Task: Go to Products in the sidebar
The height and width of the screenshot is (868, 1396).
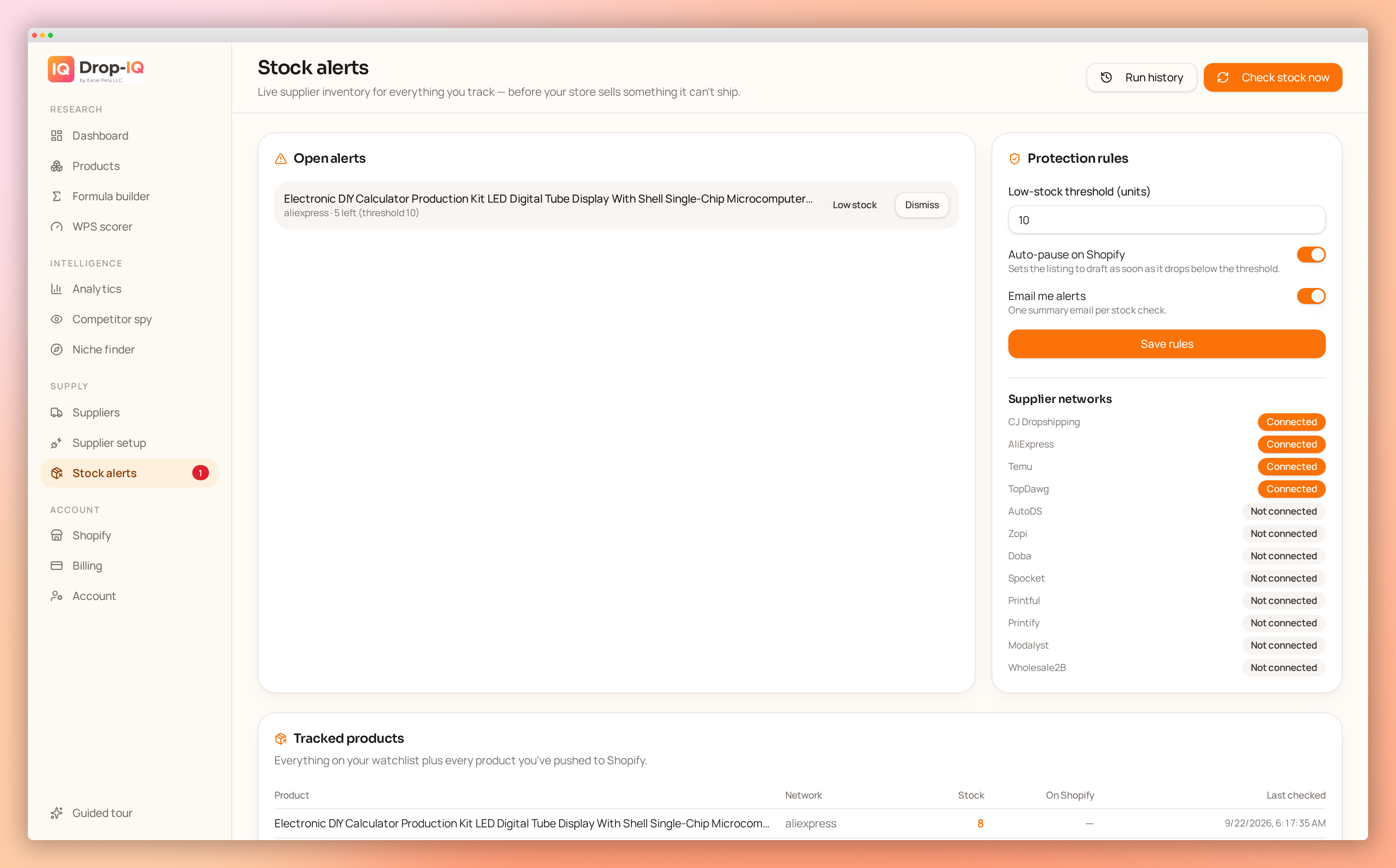Action: coord(130,166)
